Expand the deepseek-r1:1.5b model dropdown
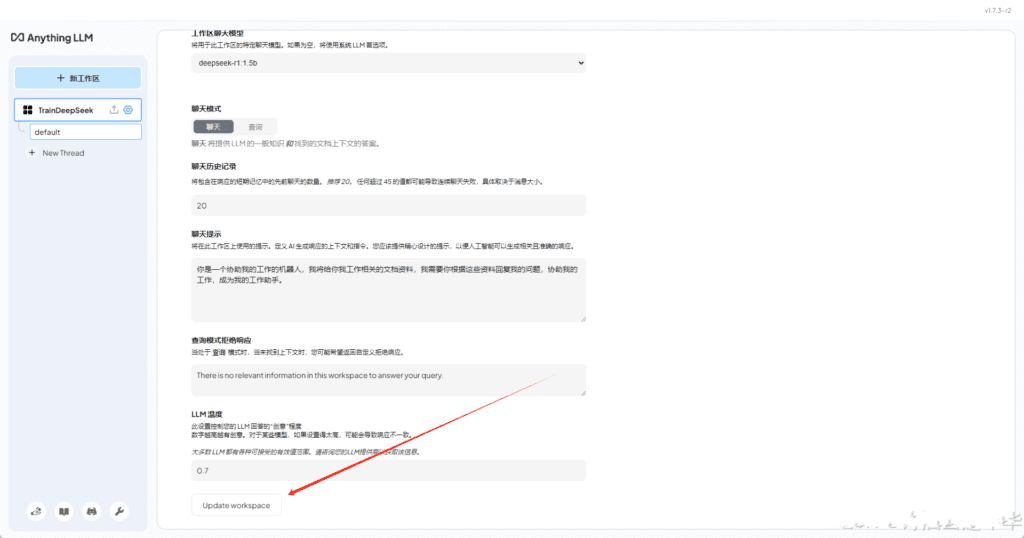 pos(388,63)
